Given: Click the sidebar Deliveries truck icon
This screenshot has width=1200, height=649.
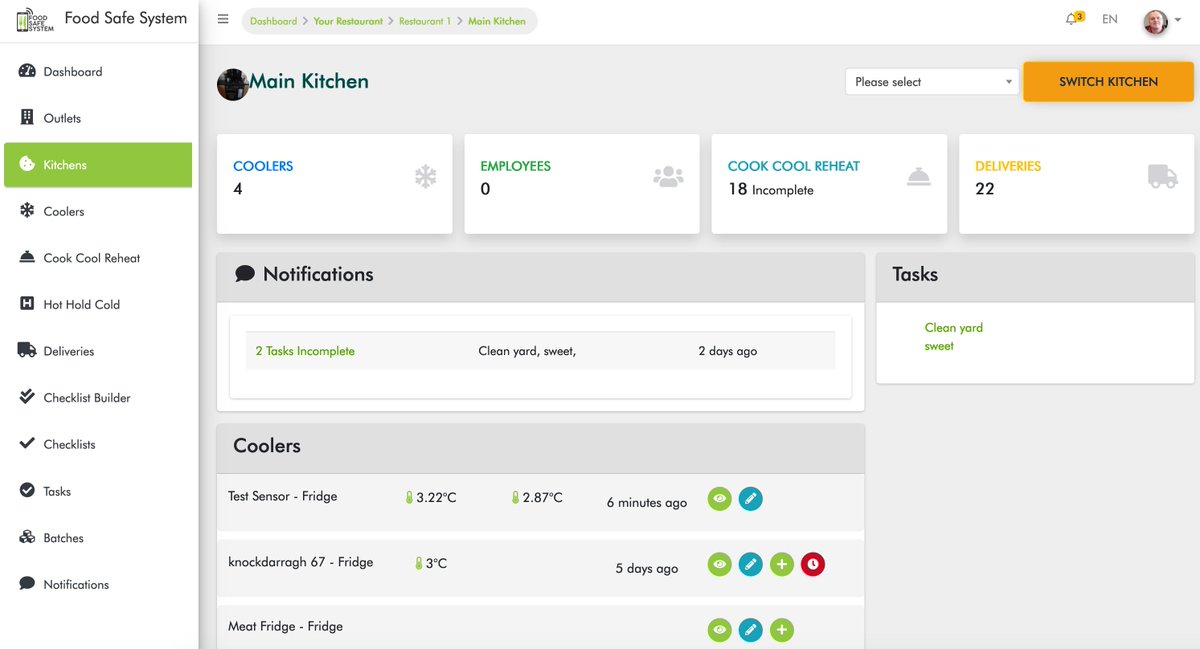Looking at the screenshot, I should pyautogui.click(x=27, y=350).
